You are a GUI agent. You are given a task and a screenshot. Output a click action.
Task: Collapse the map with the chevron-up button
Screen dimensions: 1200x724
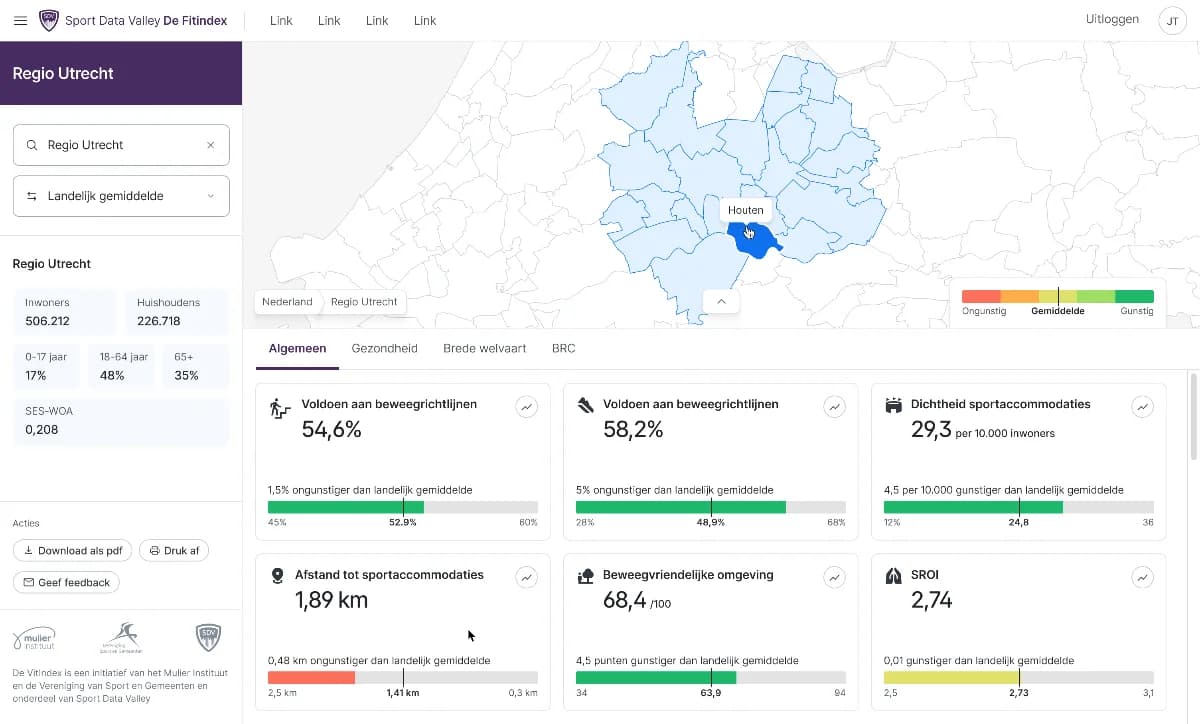point(721,301)
